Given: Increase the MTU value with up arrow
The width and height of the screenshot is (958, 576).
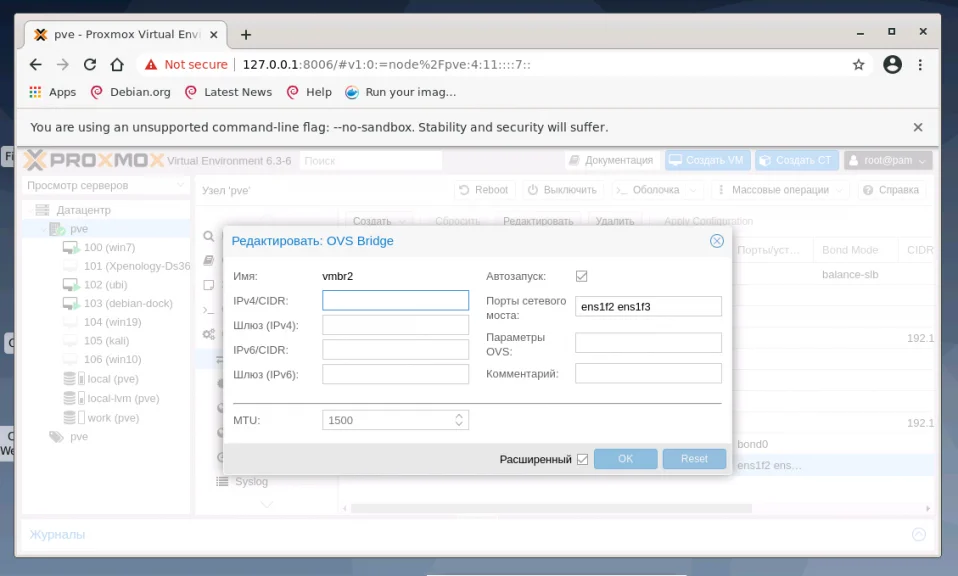Looking at the screenshot, I should pos(459,416).
